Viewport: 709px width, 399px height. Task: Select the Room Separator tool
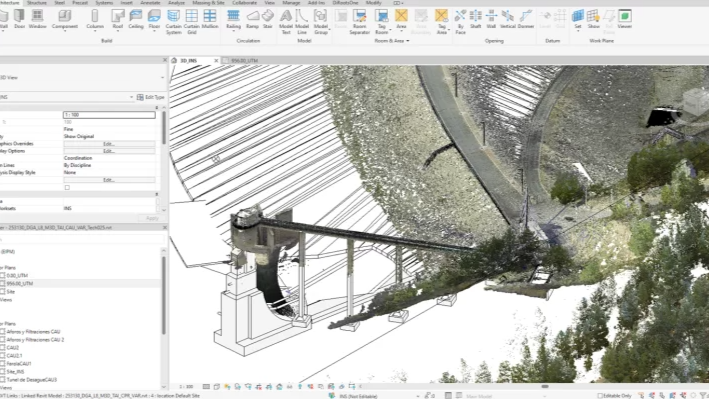(x=359, y=22)
